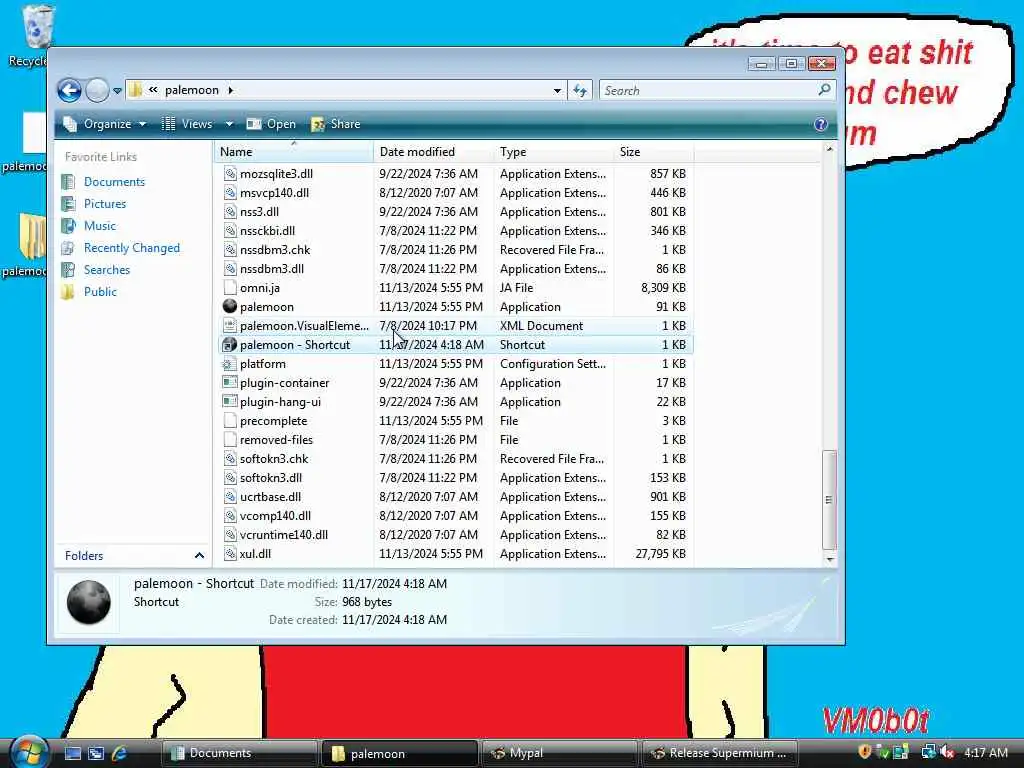Sort by Type column header
Viewport: 1024px width, 768px height.
click(x=554, y=152)
